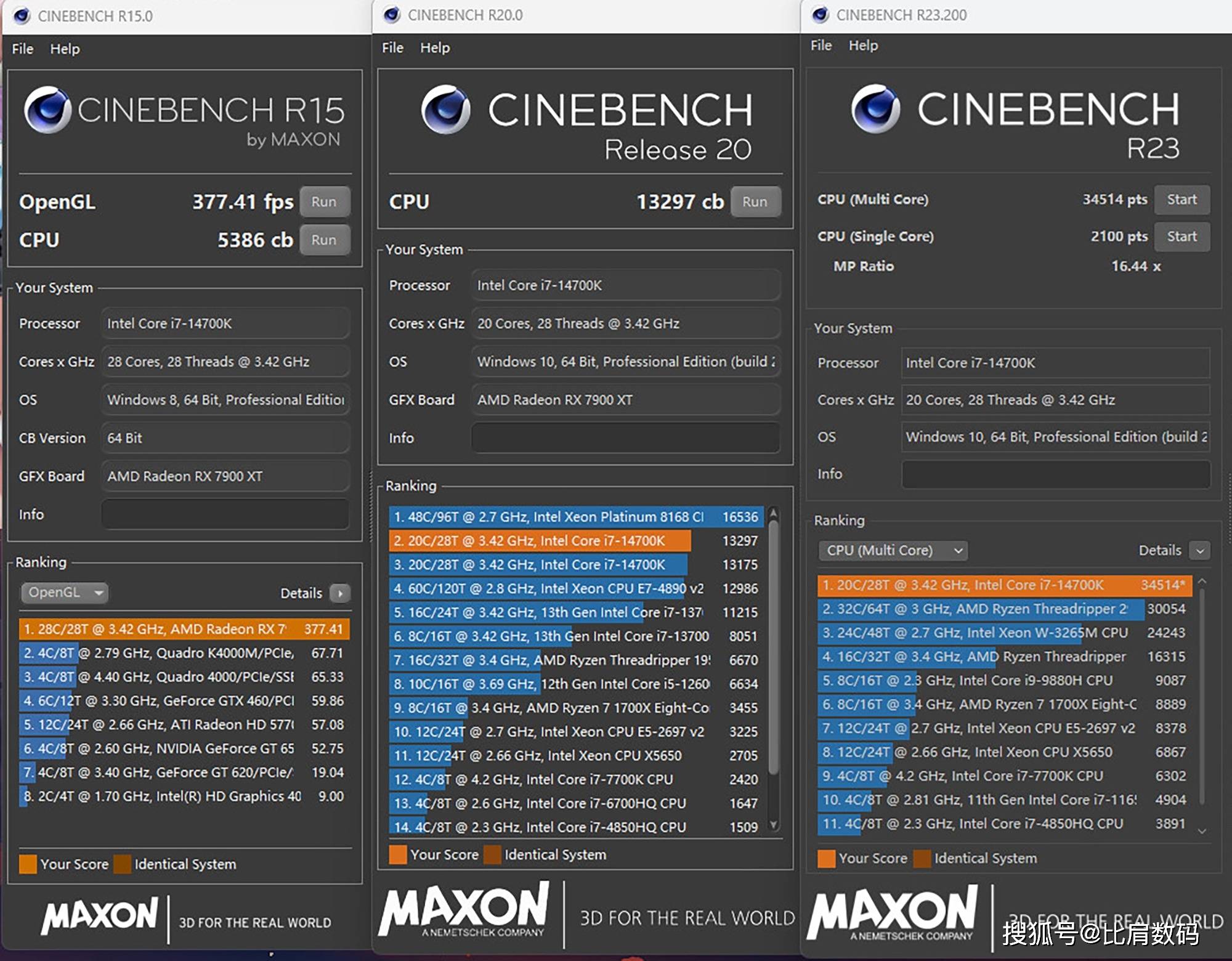Click the Cinebench R15 sphere logo

pos(47,110)
